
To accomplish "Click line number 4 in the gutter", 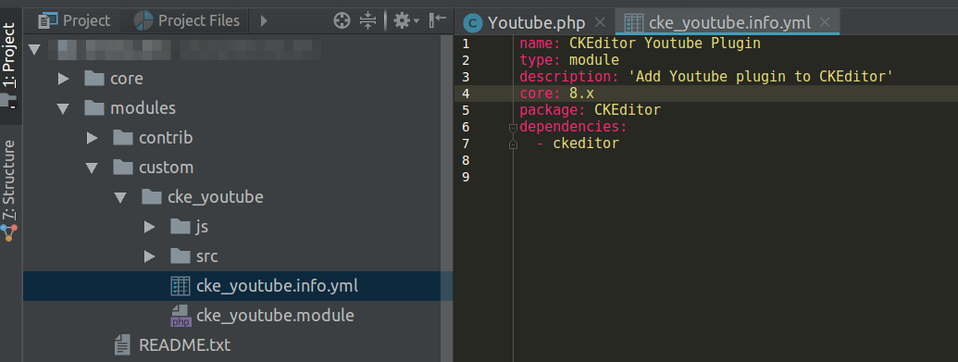I will pos(466,93).
